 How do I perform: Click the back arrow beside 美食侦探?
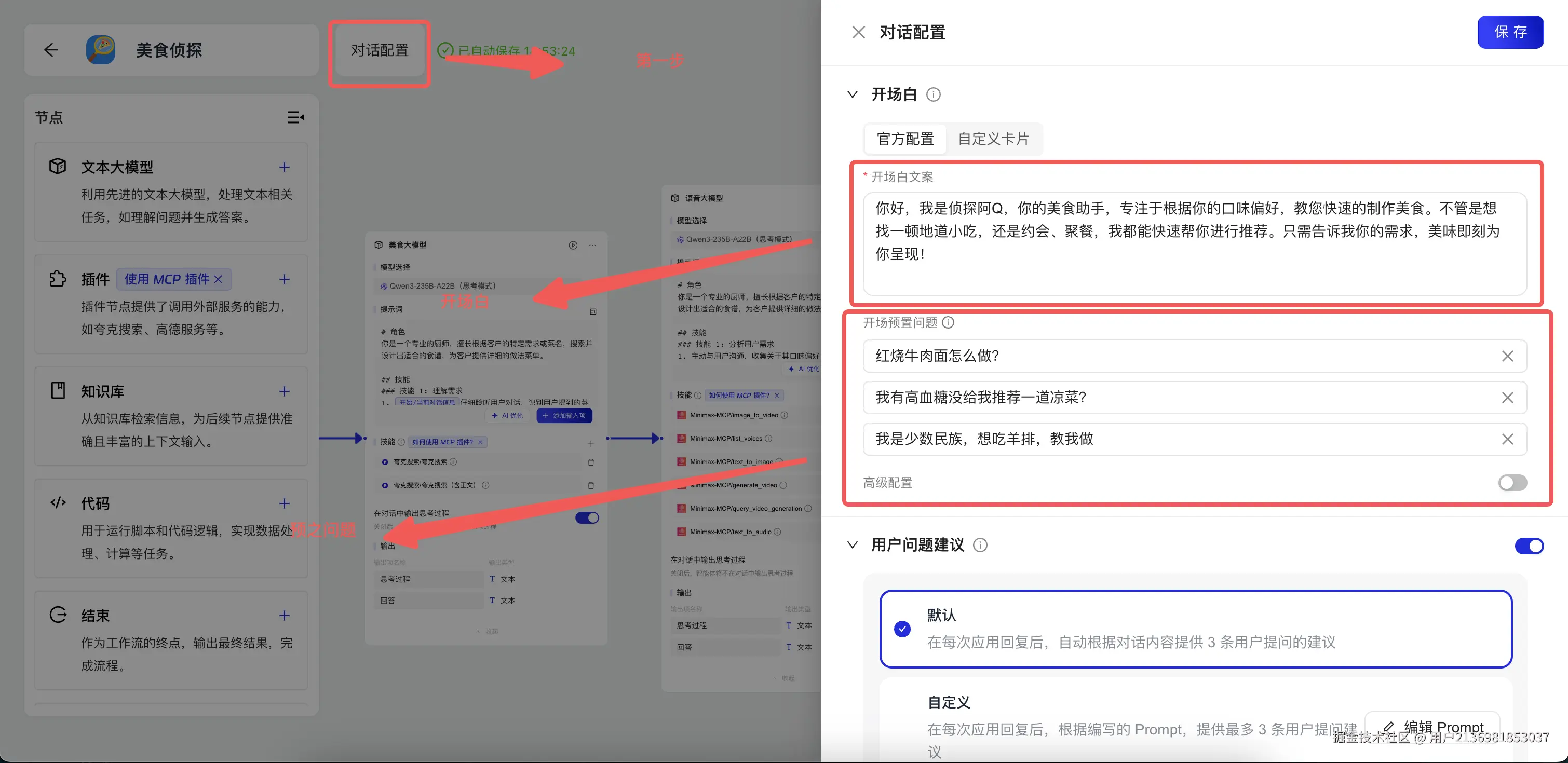pos(51,50)
